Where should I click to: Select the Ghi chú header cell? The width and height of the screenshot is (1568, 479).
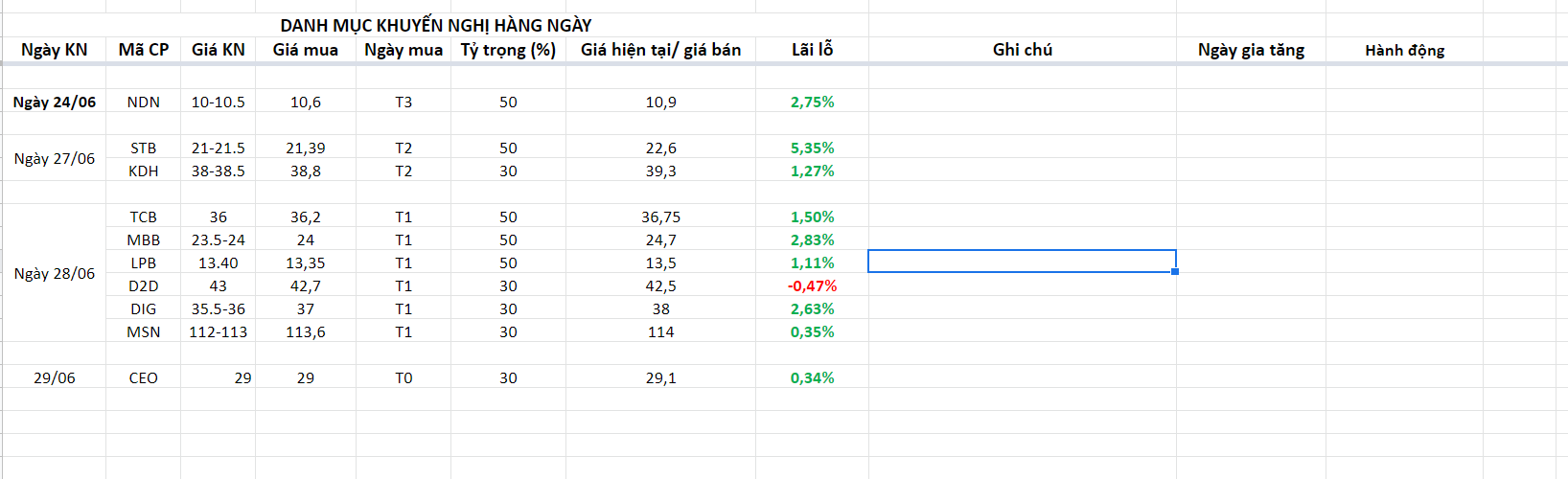(1023, 50)
